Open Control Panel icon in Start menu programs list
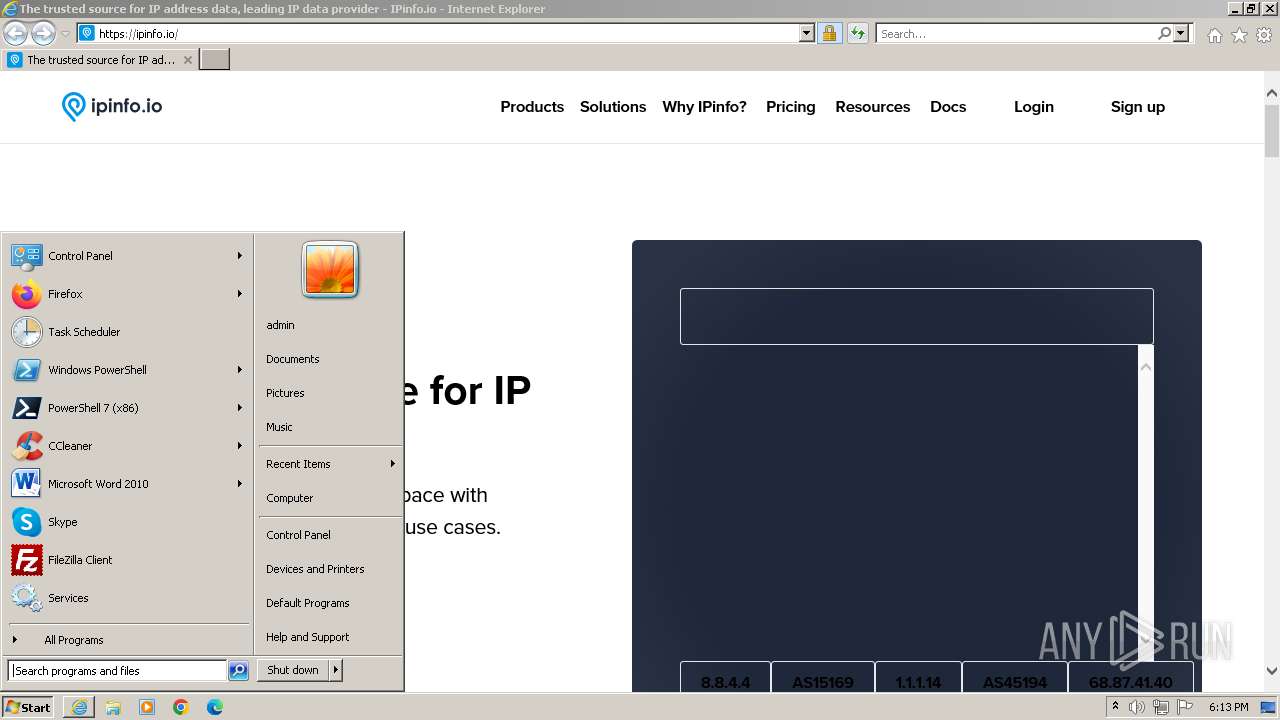Screen dimensions: 1280x720 pyautogui.click(x=26, y=256)
